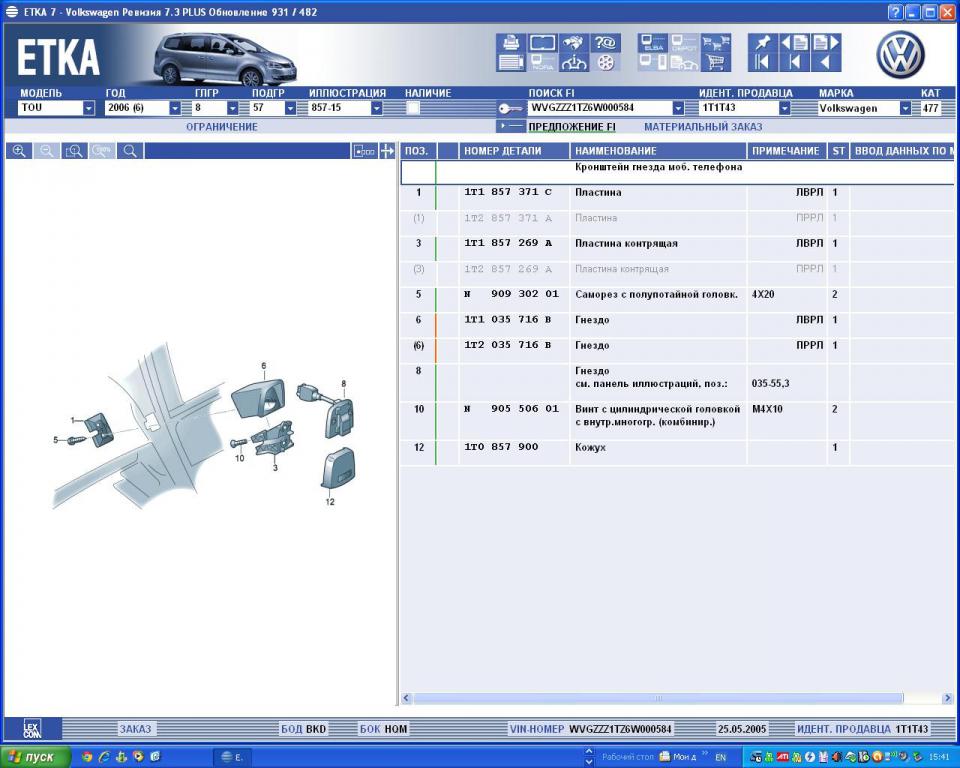
Task: Click the ЗАКАЗ order button in status bar
Action: [x=135, y=729]
